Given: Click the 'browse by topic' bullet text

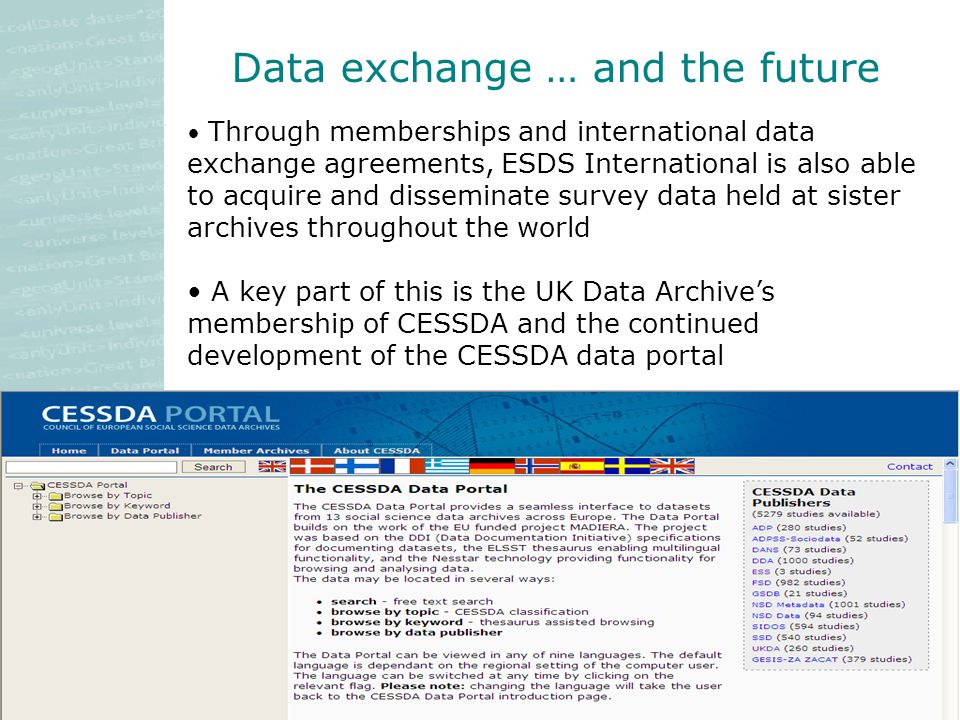Looking at the screenshot, I should (385, 612).
